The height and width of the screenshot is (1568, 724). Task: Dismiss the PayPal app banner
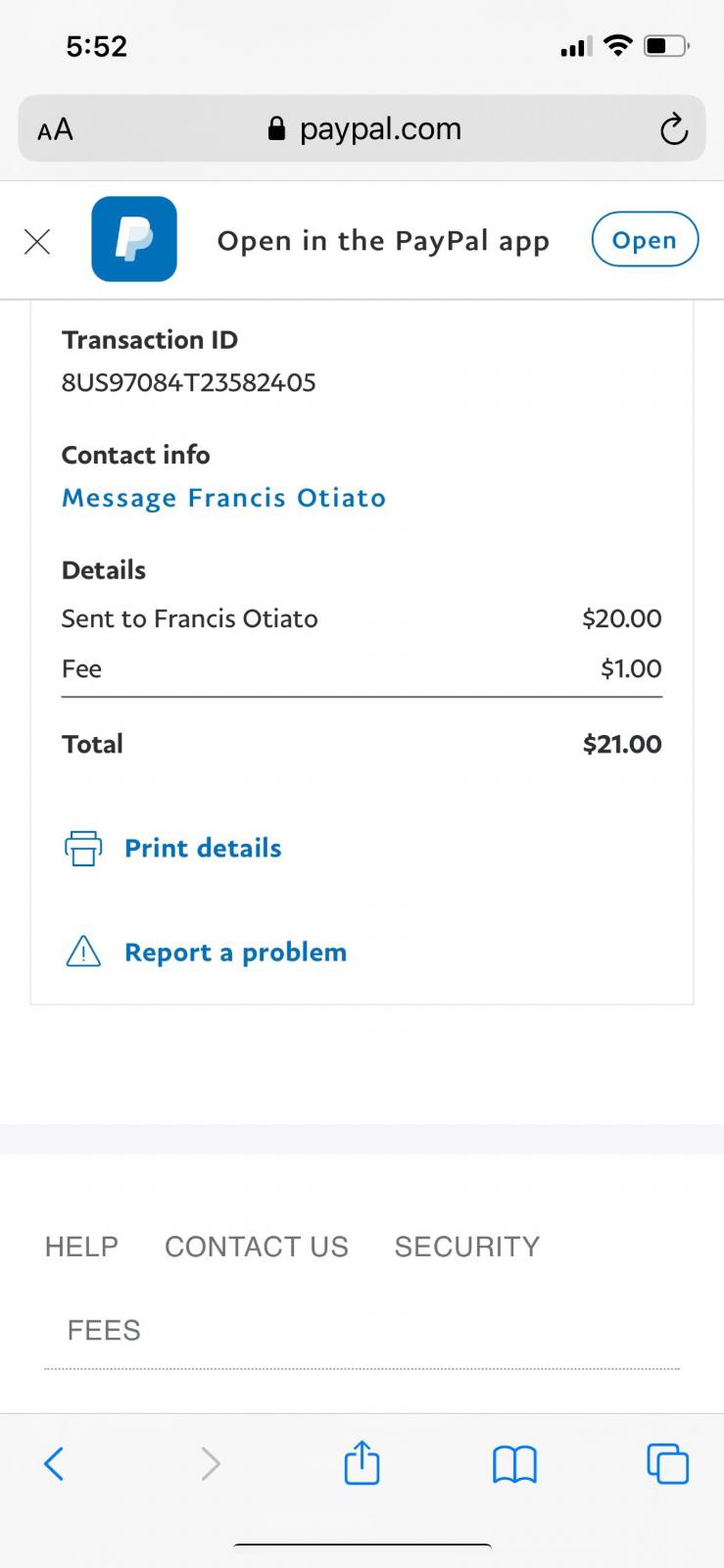click(37, 242)
